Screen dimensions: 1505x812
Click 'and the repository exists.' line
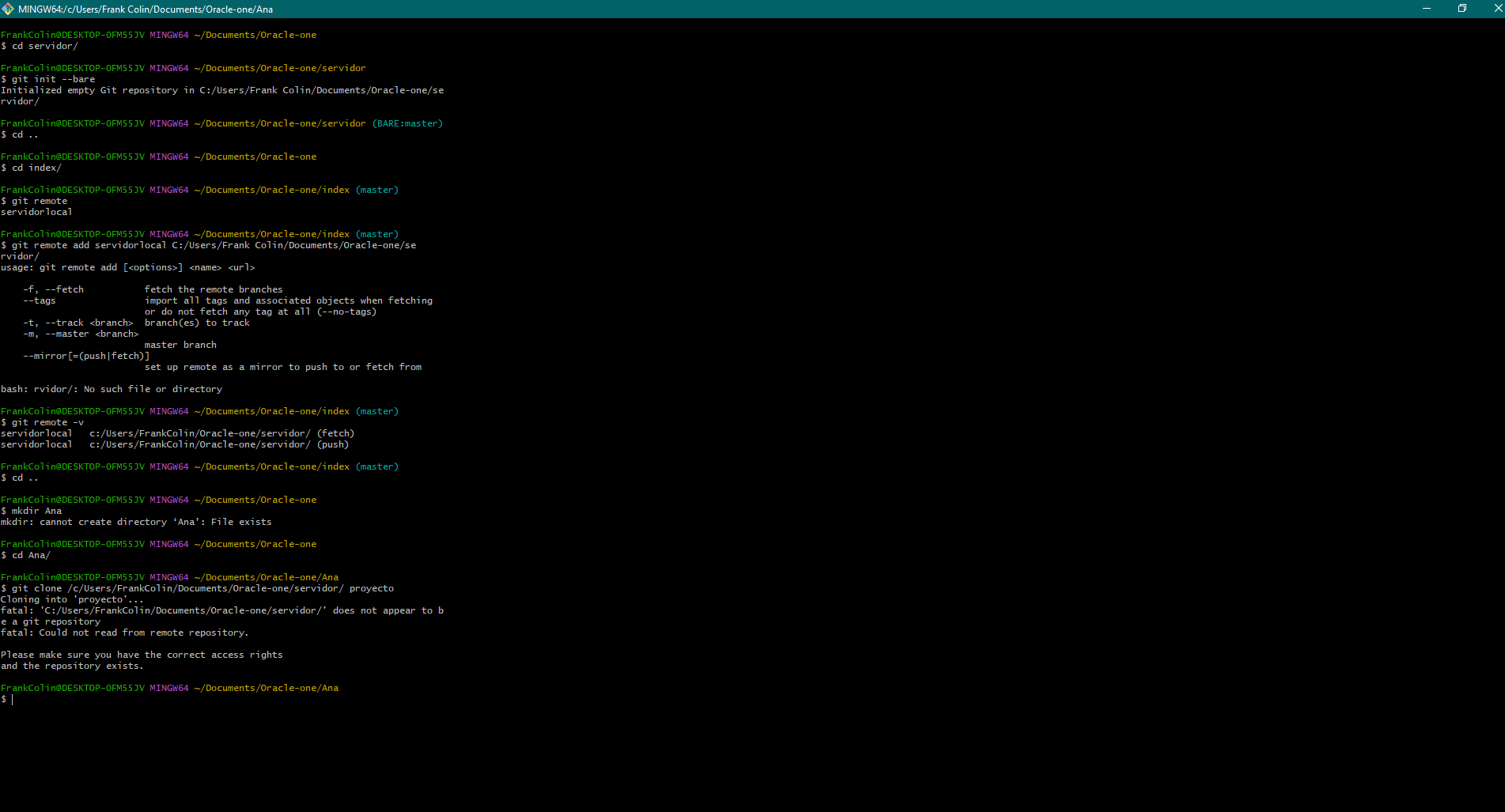coord(72,666)
